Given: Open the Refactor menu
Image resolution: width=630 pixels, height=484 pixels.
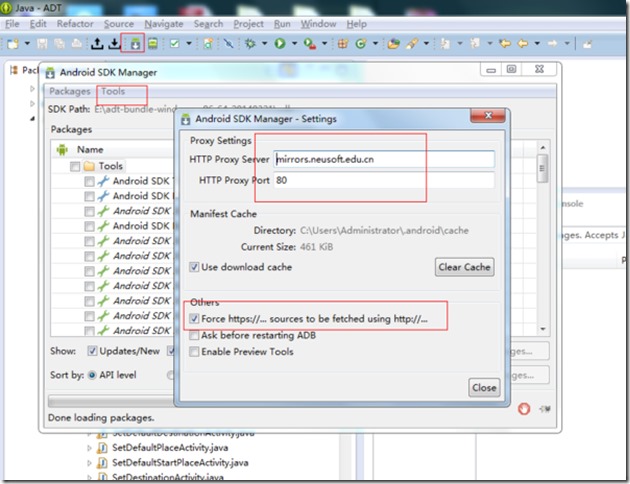Looking at the screenshot, I should pos(75,24).
